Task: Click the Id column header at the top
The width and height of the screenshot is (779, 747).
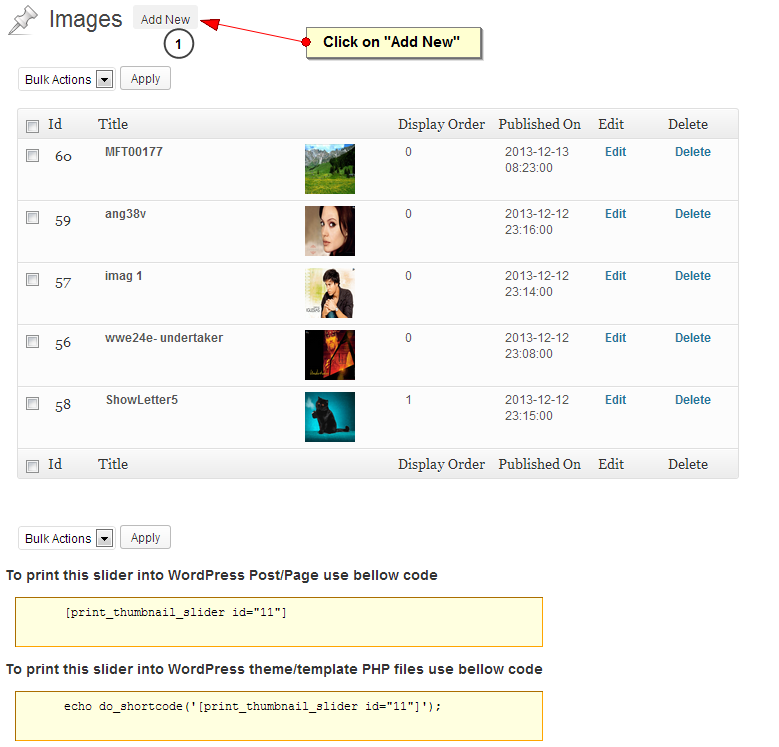Action: pos(55,124)
